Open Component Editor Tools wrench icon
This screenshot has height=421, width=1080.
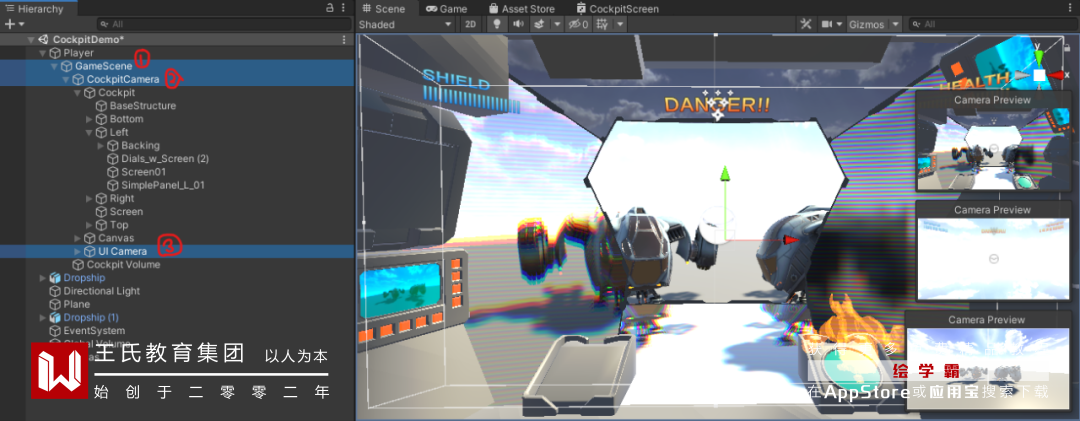click(x=805, y=24)
